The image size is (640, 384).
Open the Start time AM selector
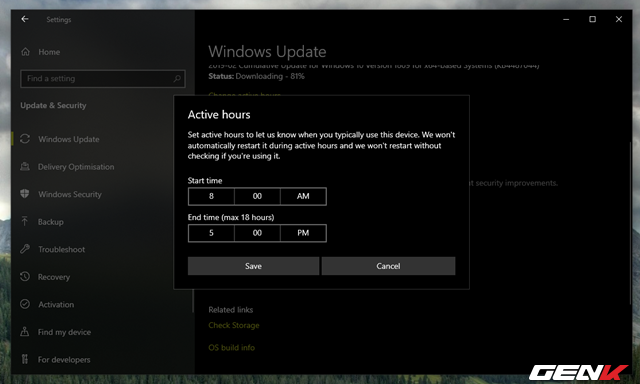303,196
